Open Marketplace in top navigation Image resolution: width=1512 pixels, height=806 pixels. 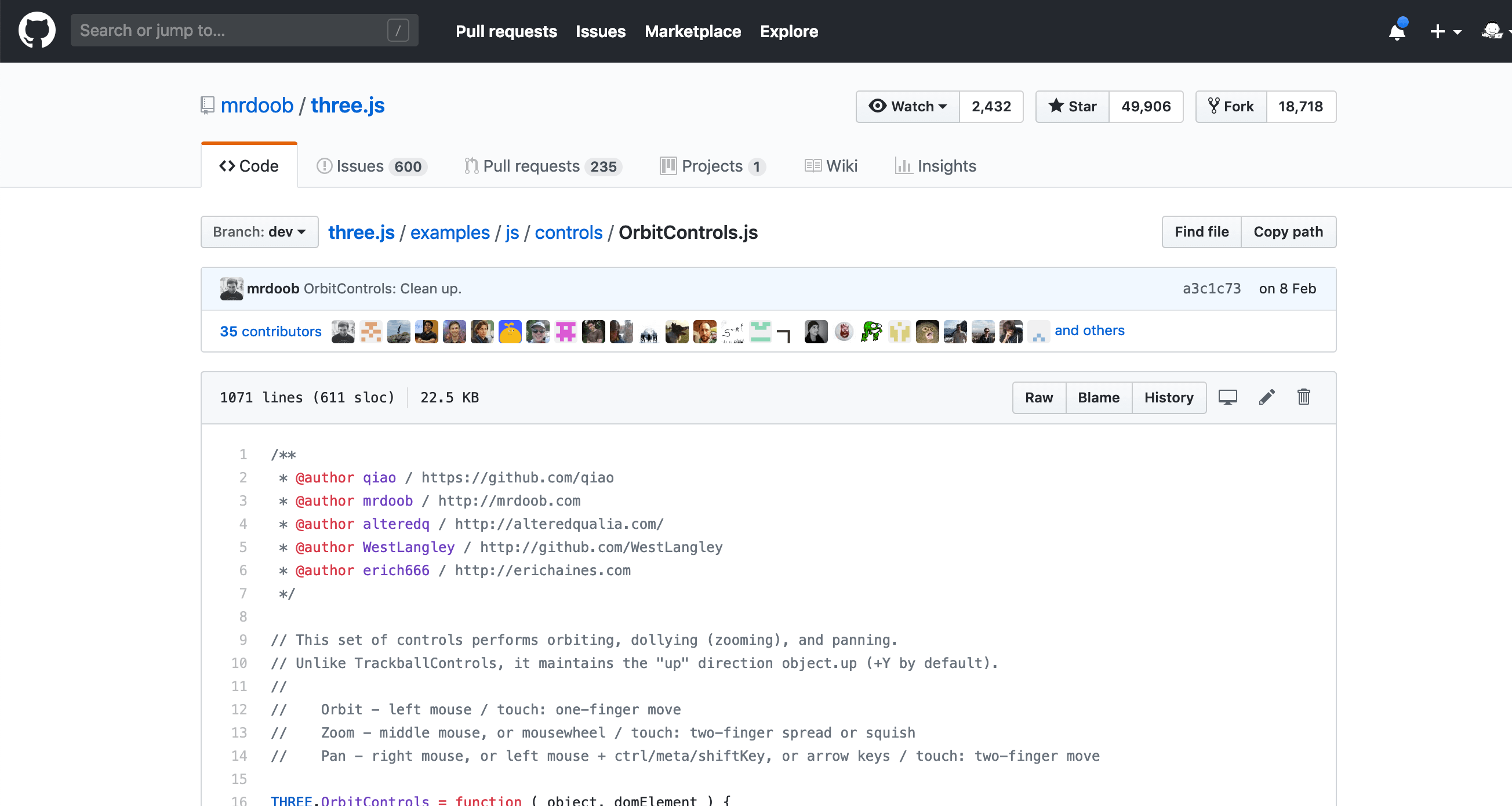pos(693,31)
